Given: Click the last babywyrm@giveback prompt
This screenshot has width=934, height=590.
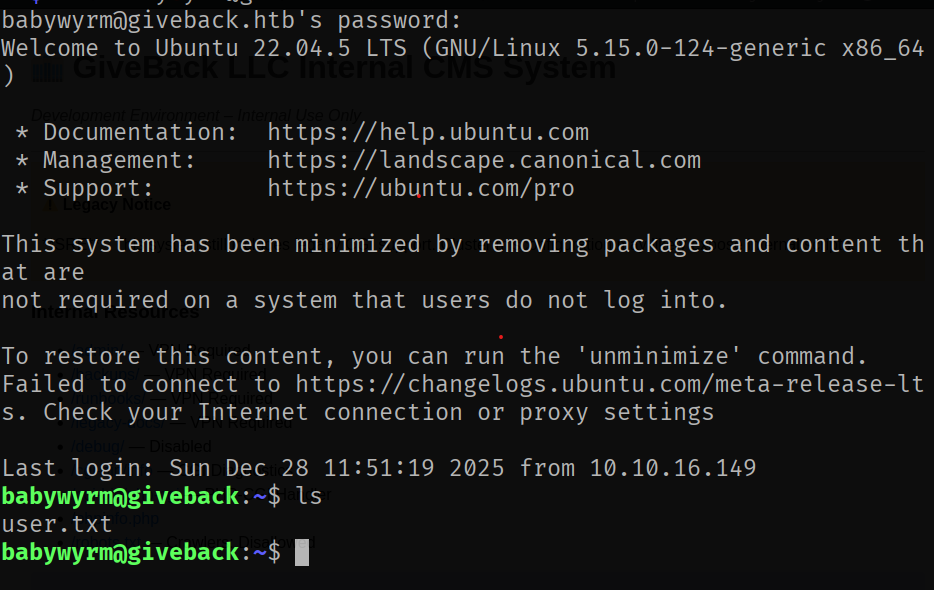Looking at the screenshot, I should (120, 552).
